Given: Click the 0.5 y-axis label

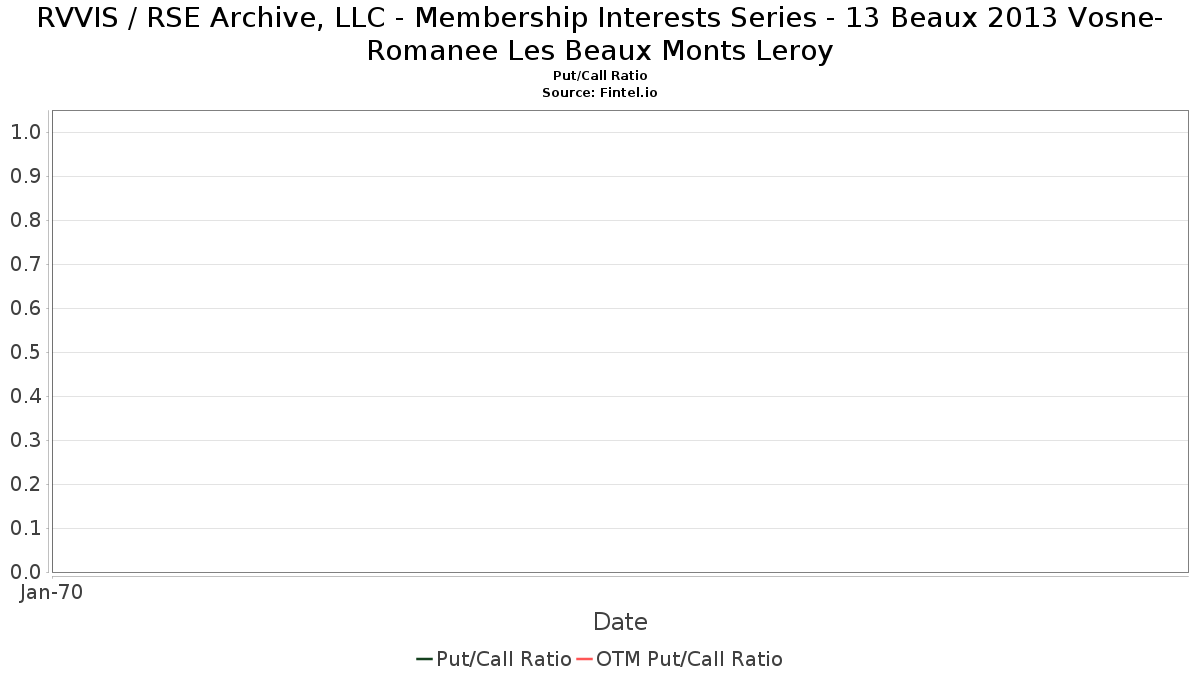Looking at the screenshot, I should pyautogui.click(x=25, y=352).
